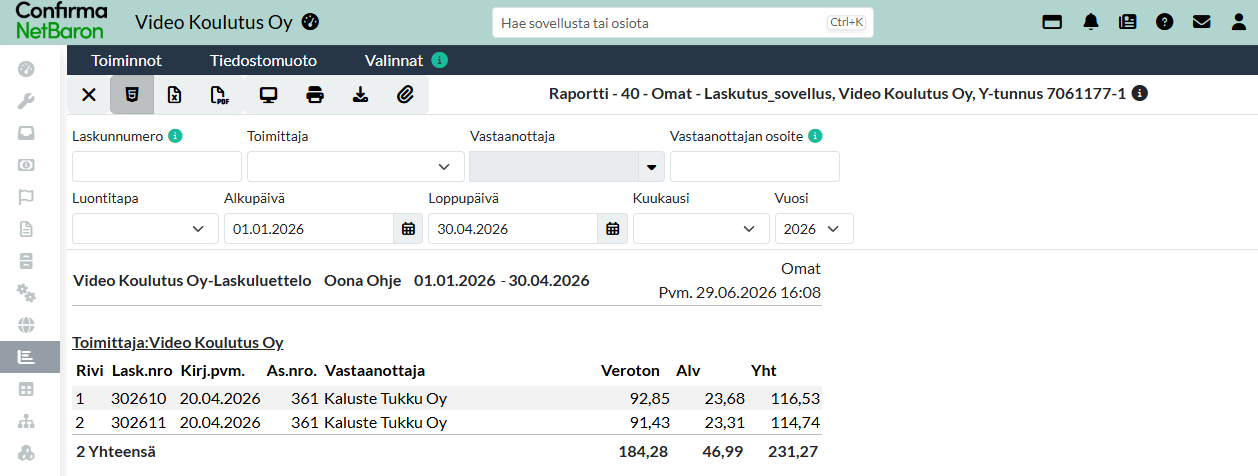Open messages envelope icon
Viewport: 1258px width, 476px height.
click(x=1202, y=22)
